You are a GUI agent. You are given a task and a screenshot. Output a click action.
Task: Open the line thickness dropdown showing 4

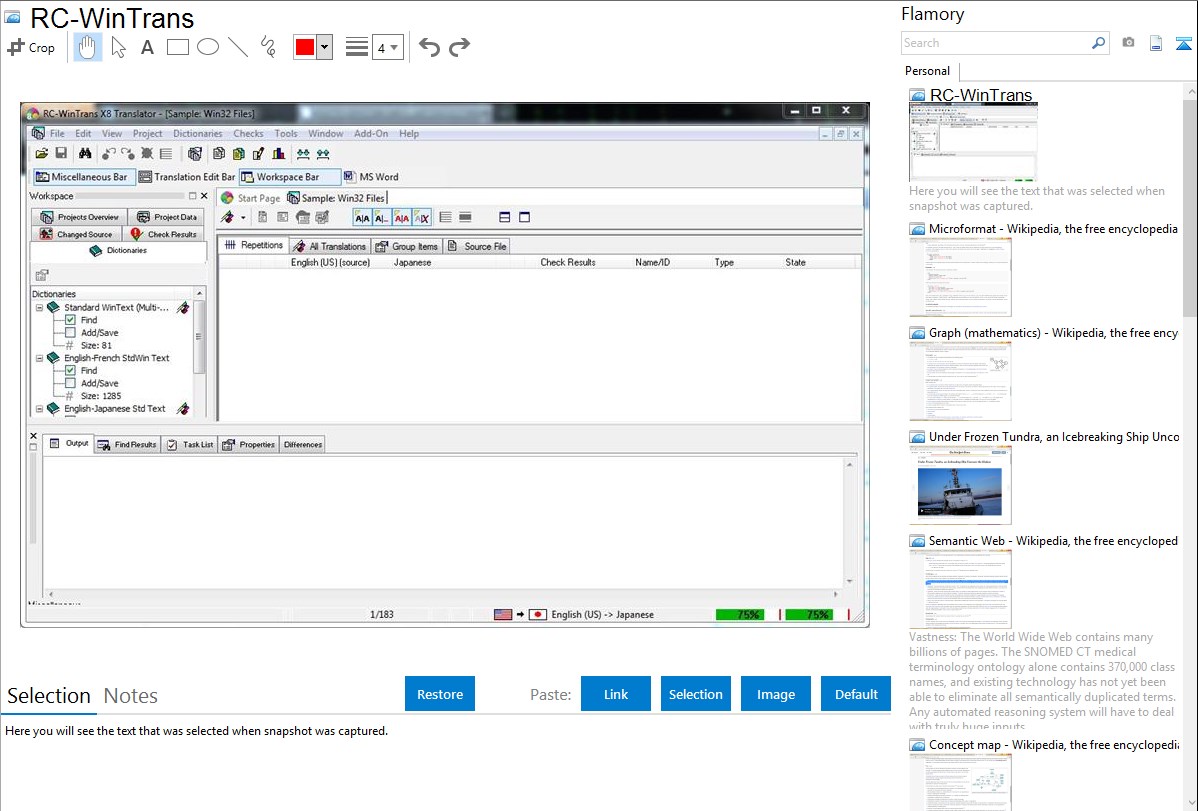(387, 47)
